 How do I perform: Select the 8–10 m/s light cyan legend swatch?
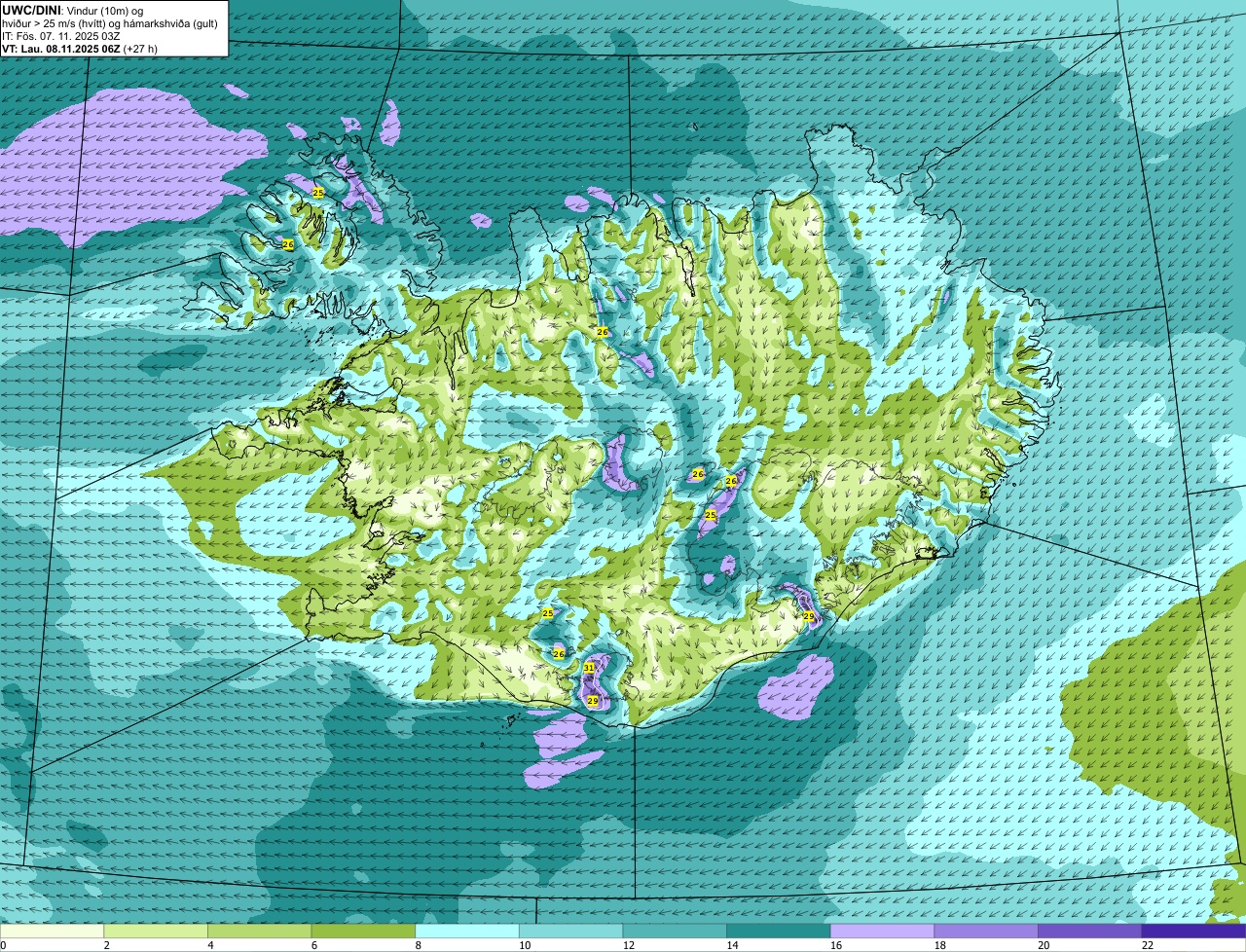point(467,931)
